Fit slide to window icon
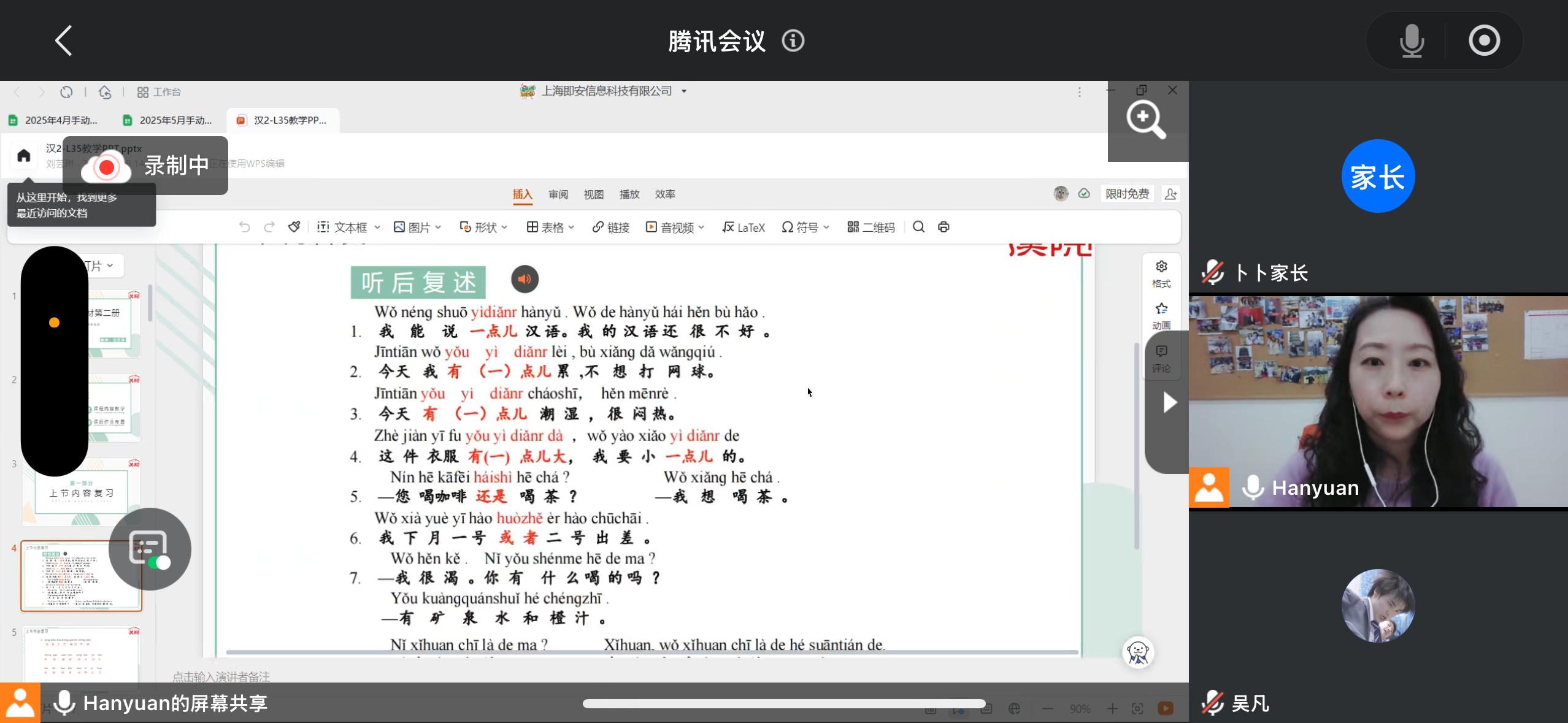The image size is (1568, 723). (x=1137, y=709)
